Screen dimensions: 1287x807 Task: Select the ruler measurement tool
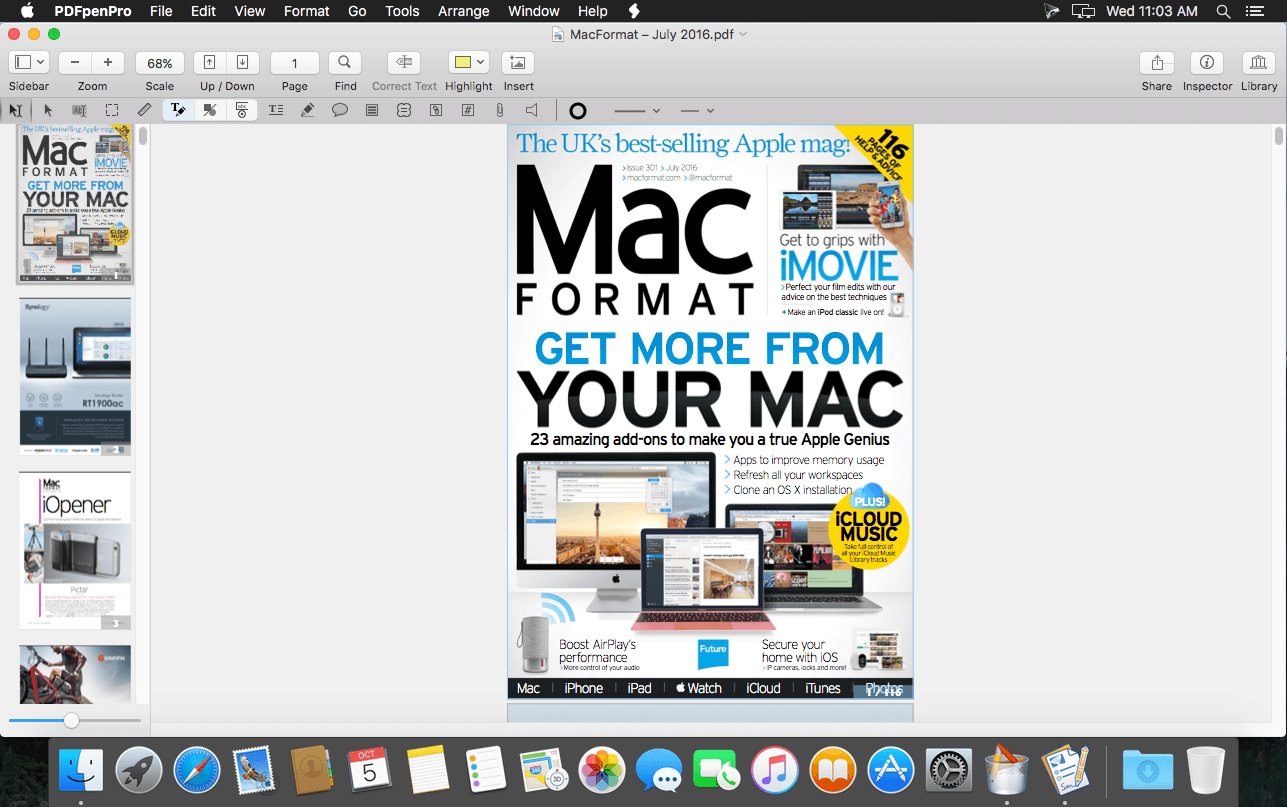coord(144,110)
